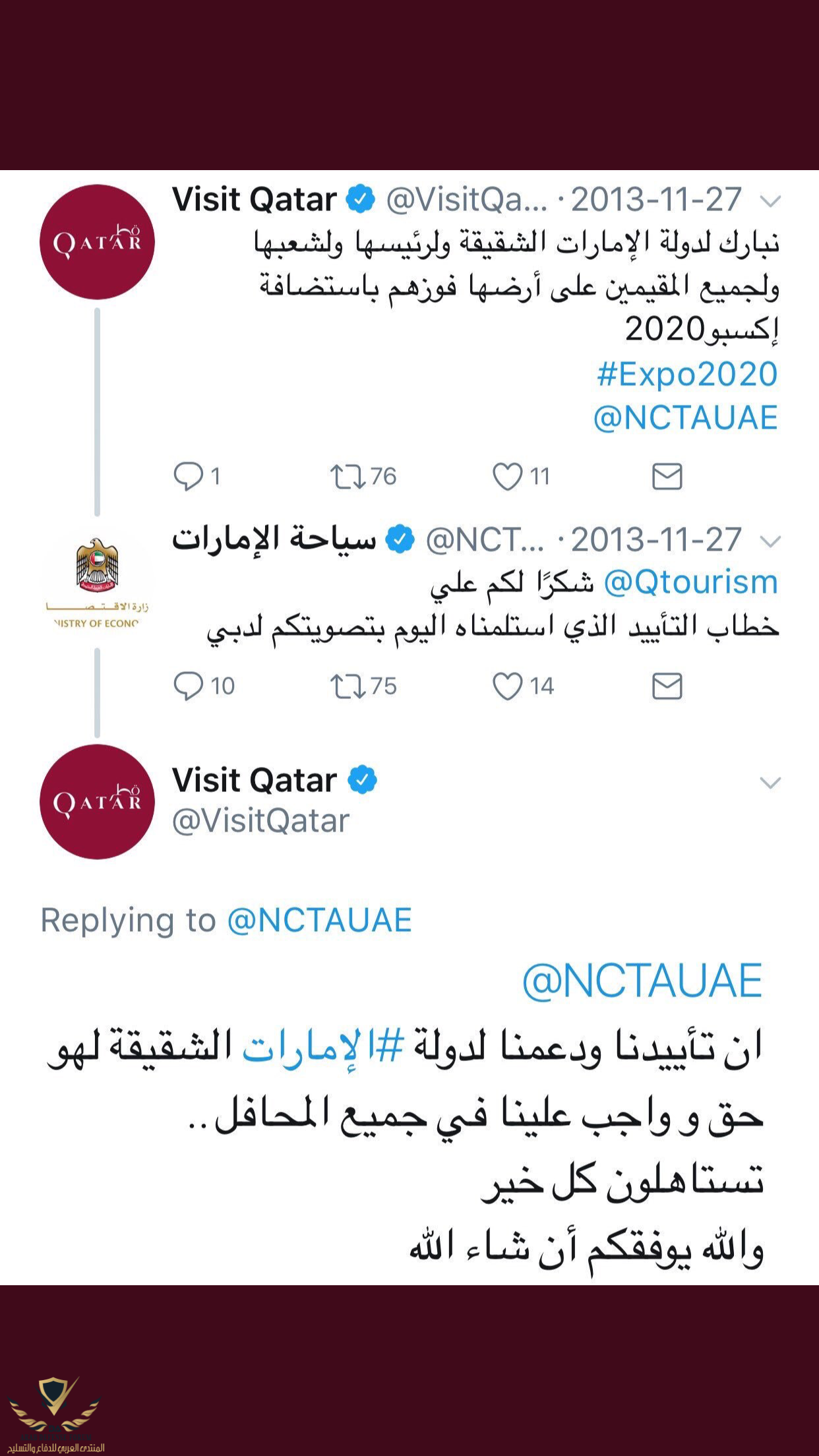
Task: Open dropdown arrow on main Visit Qatar reply
Action: 770,783
